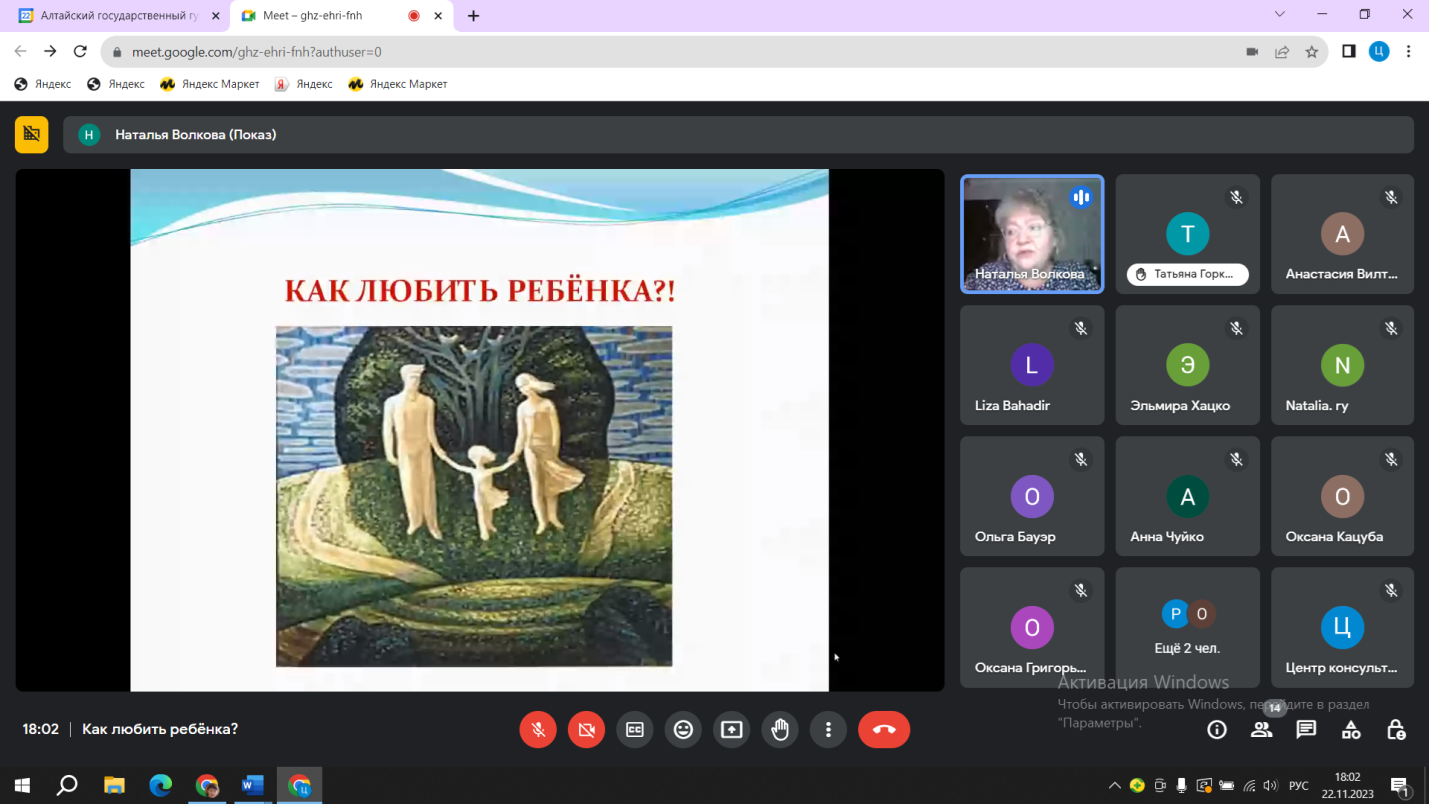Close the Алтайский государственный tab
1429x804 pixels.
(x=216, y=16)
